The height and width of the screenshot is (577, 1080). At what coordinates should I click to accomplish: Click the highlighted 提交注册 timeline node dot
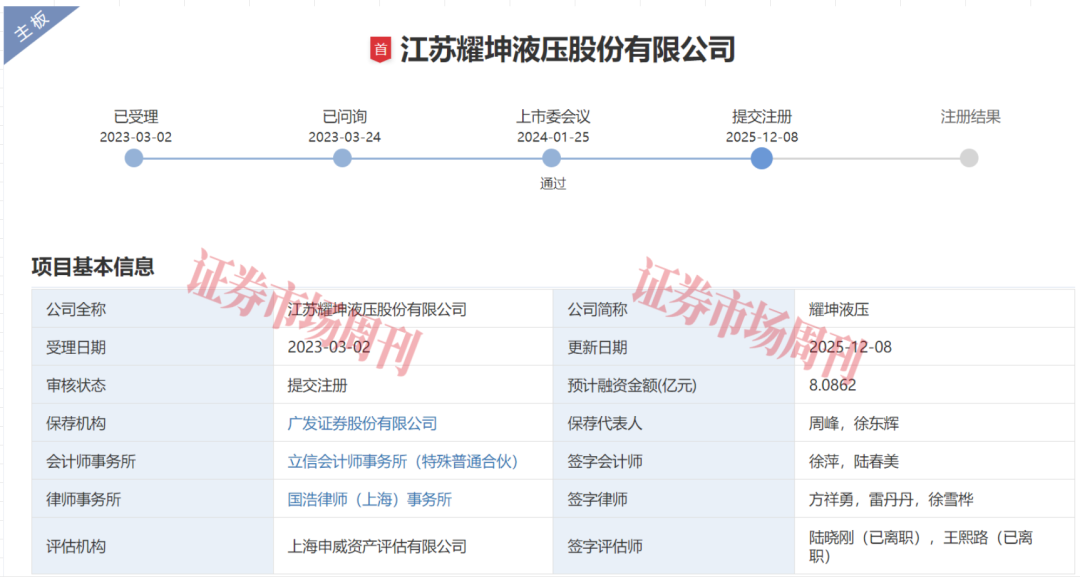(x=761, y=157)
